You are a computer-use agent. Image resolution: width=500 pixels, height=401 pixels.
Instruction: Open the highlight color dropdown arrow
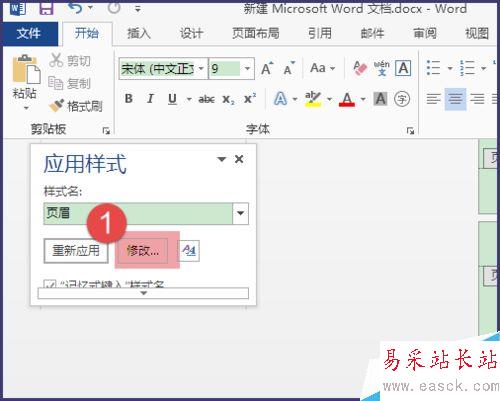[329, 99]
